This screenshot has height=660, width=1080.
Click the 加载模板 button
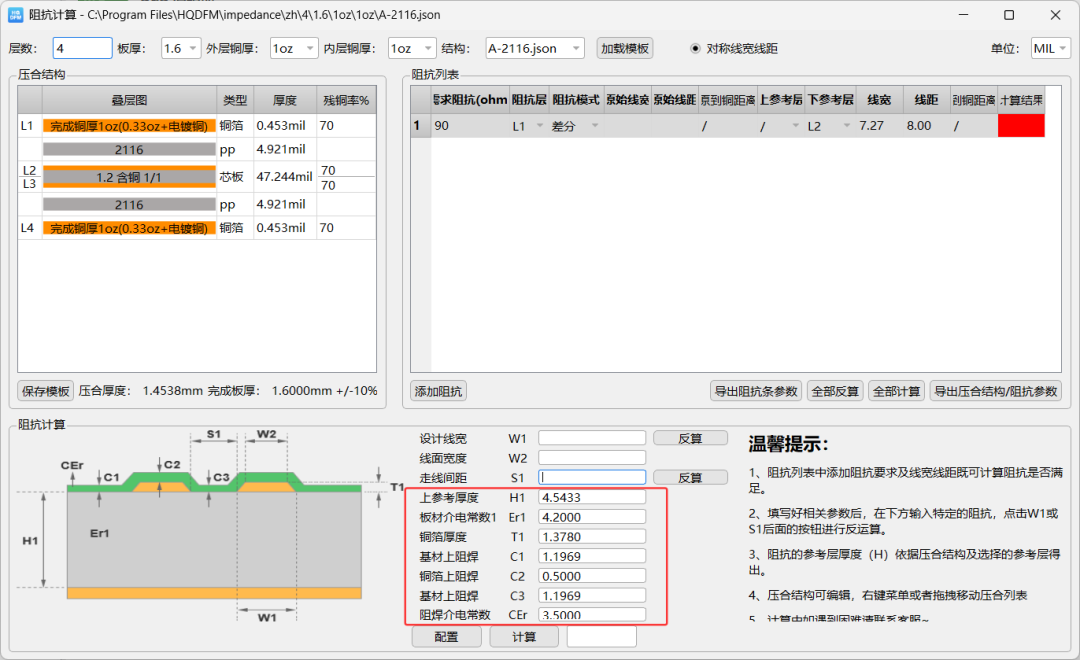click(625, 48)
